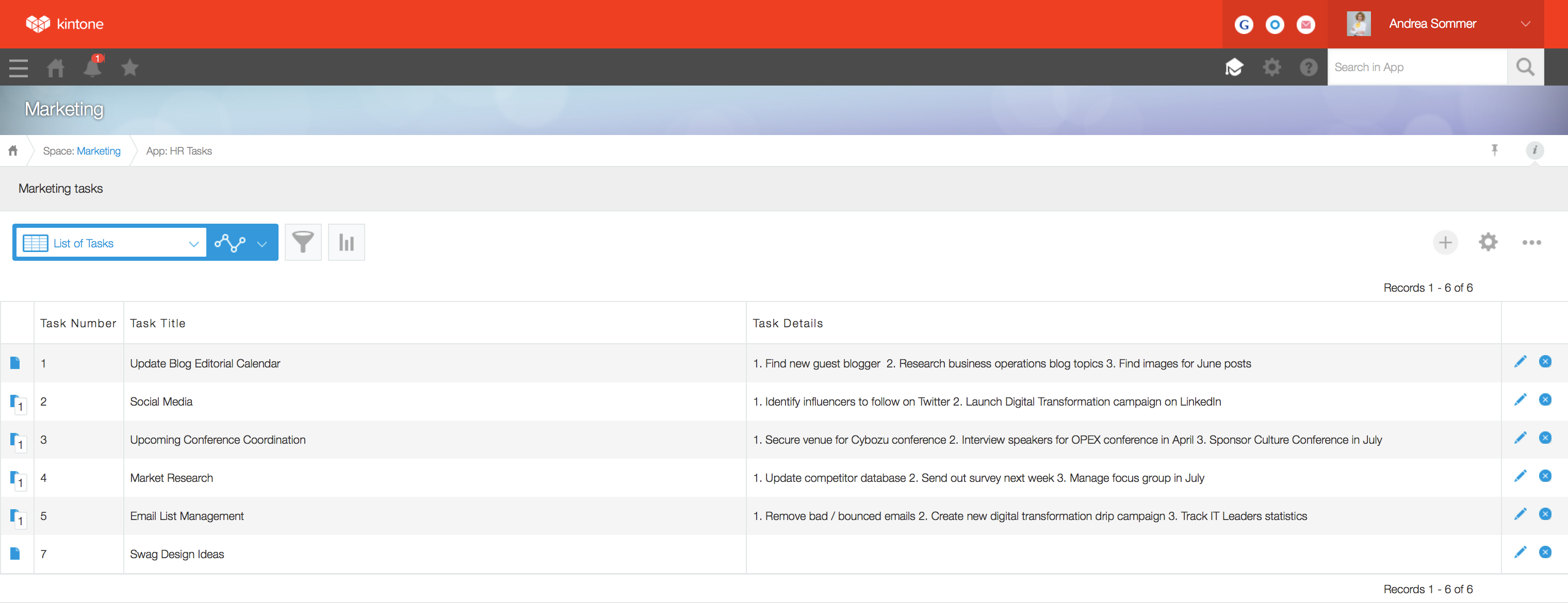The image size is (1568, 603).
Task: Toggle the app info icon
Action: tap(1534, 150)
